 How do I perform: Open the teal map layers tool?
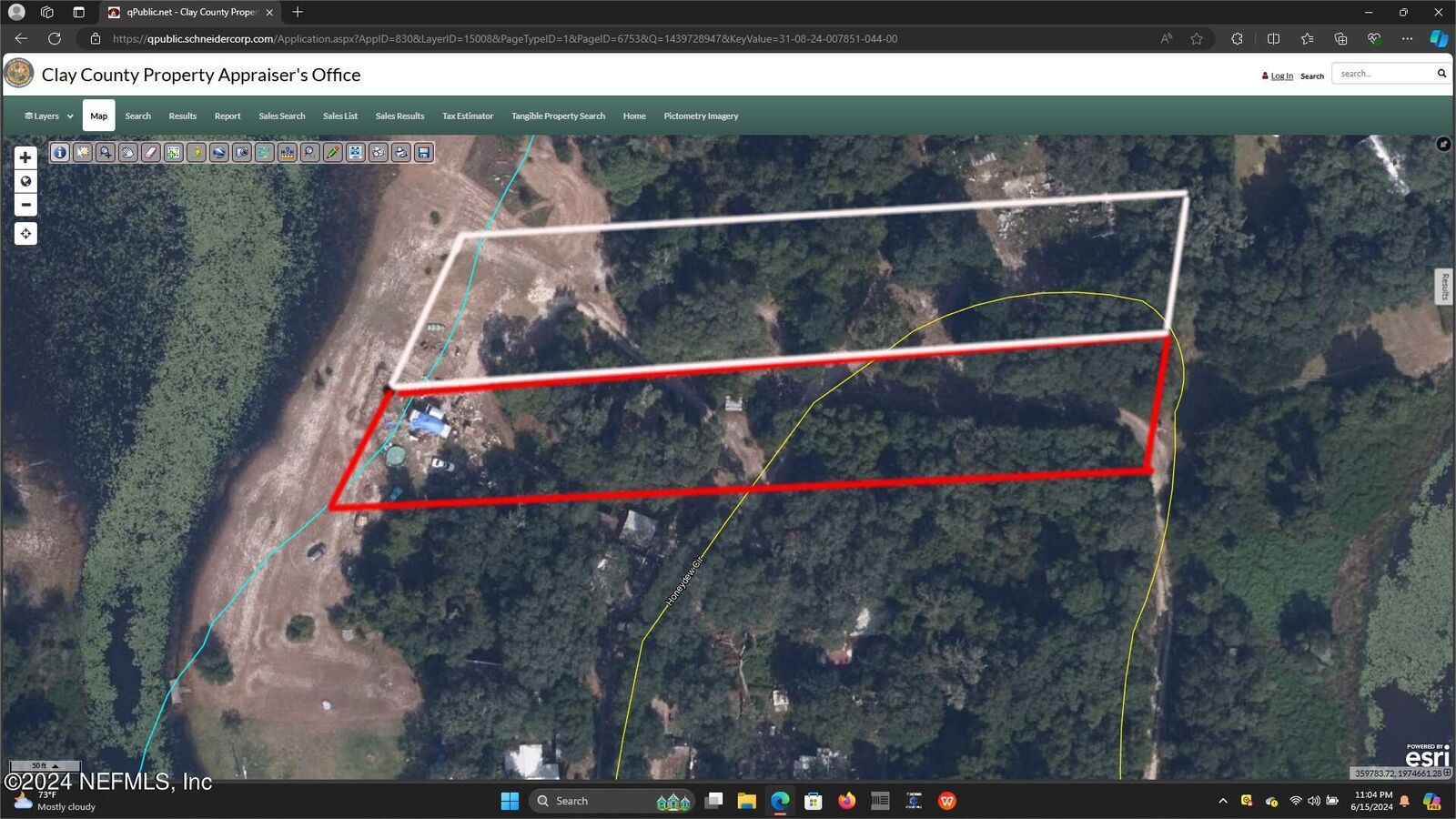(x=265, y=153)
